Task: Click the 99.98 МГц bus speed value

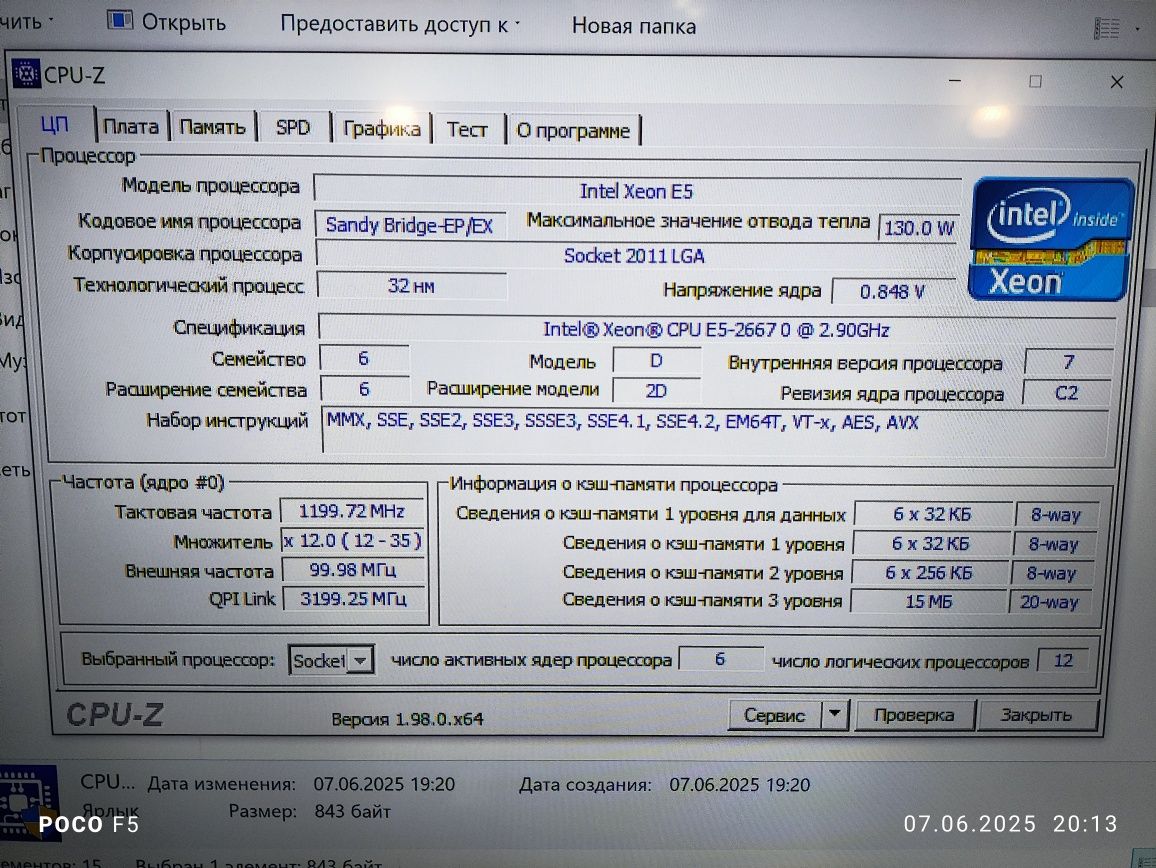Action: (353, 570)
